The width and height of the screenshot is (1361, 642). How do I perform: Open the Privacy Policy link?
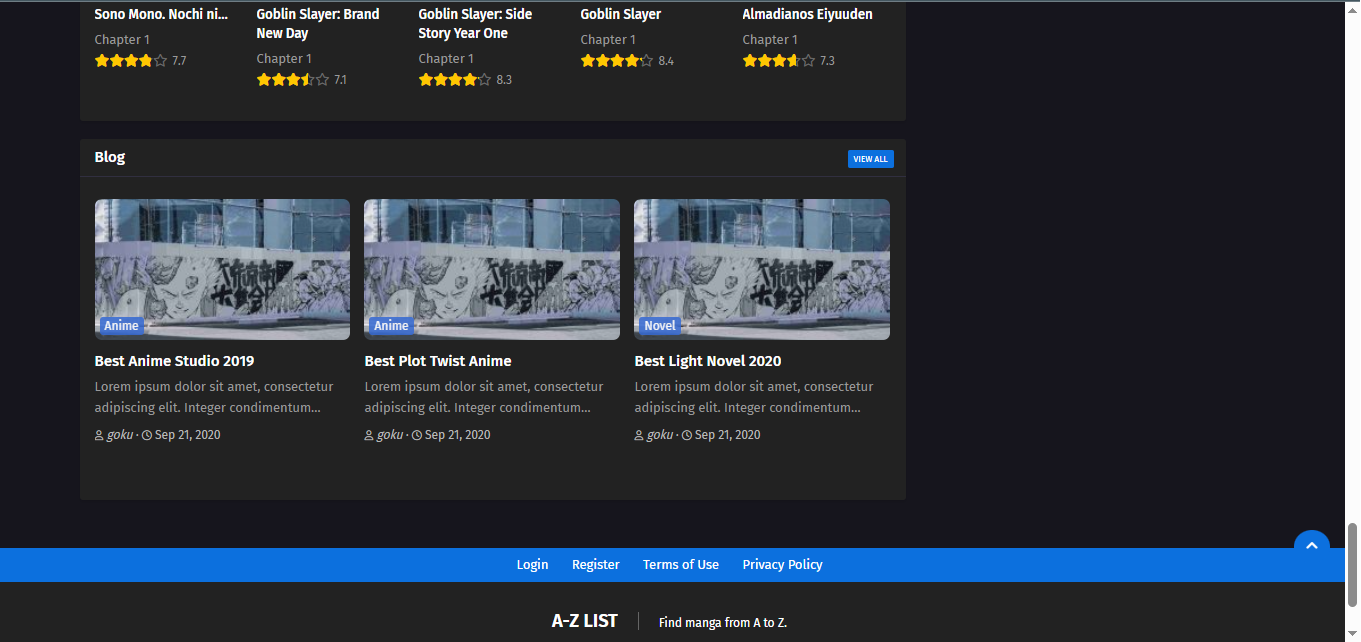(x=782, y=565)
